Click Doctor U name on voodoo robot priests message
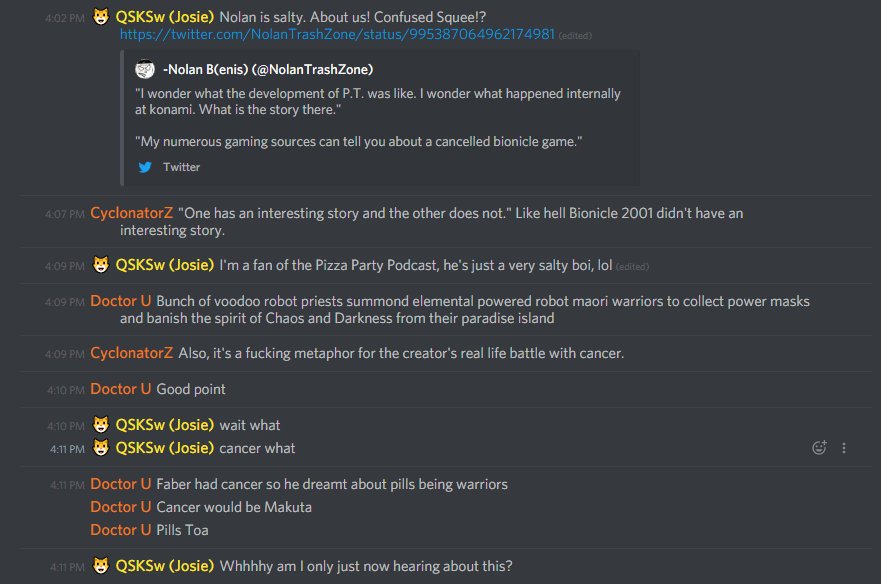 tap(121, 301)
